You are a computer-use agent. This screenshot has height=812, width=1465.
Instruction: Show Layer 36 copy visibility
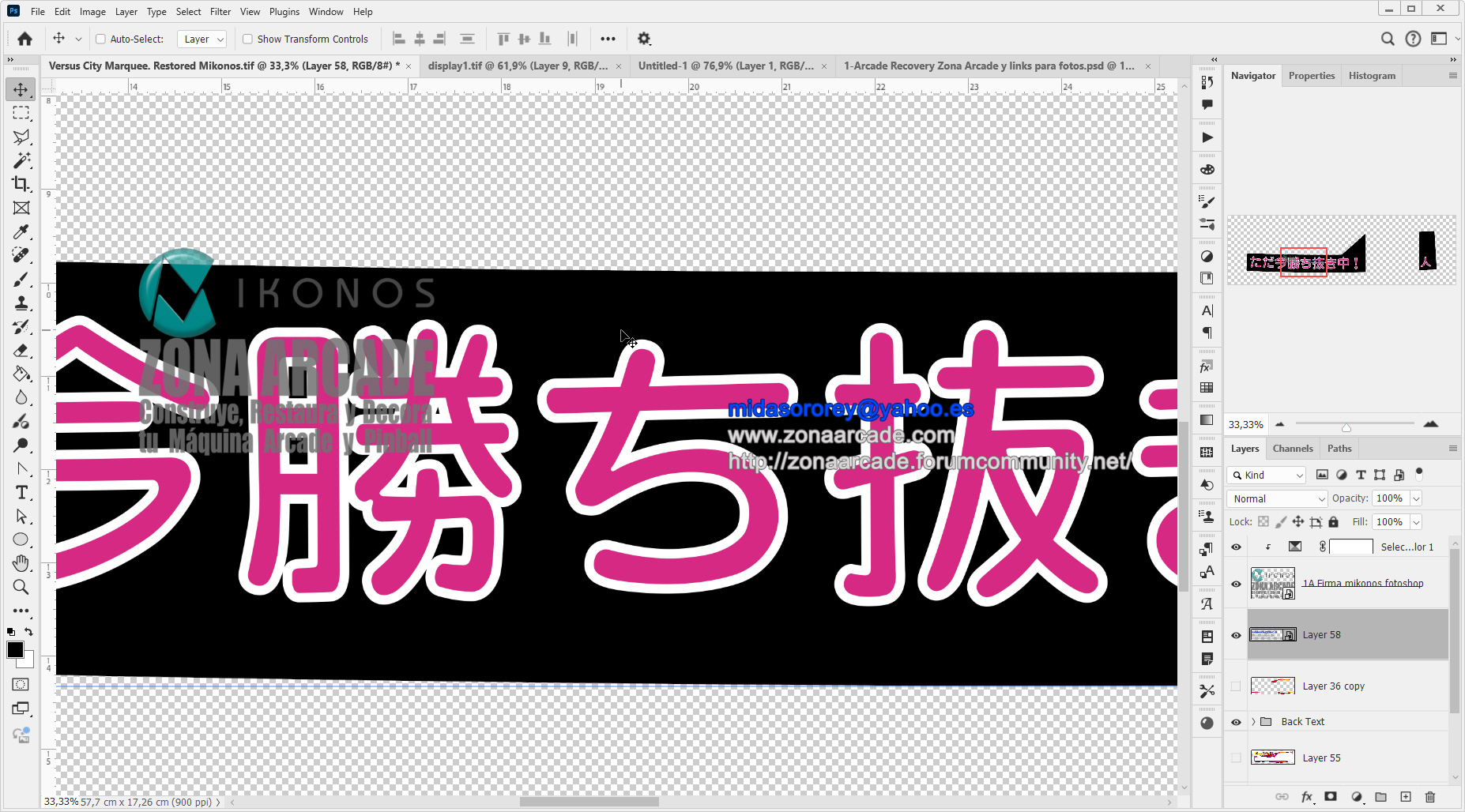click(x=1236, y=686)
